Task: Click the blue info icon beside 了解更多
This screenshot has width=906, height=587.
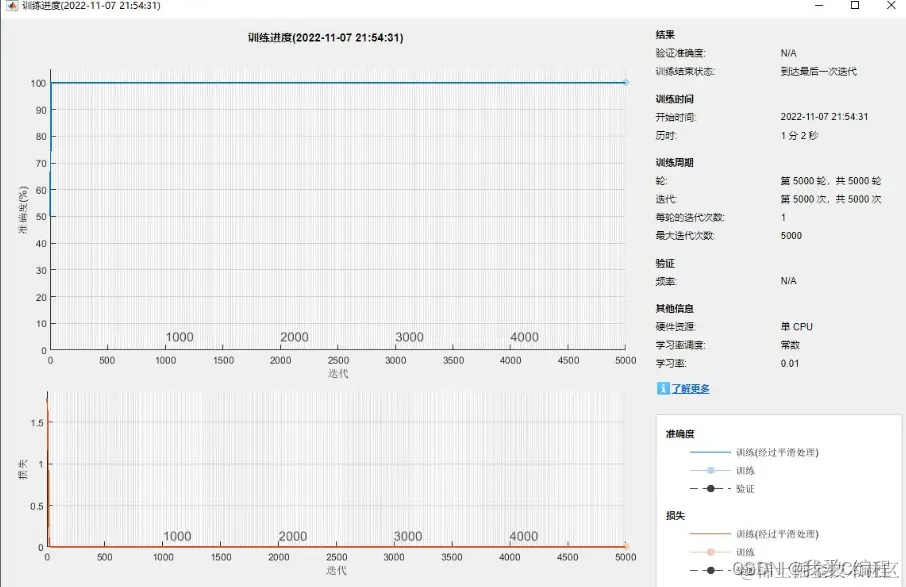Action: [x=663, y=388]
